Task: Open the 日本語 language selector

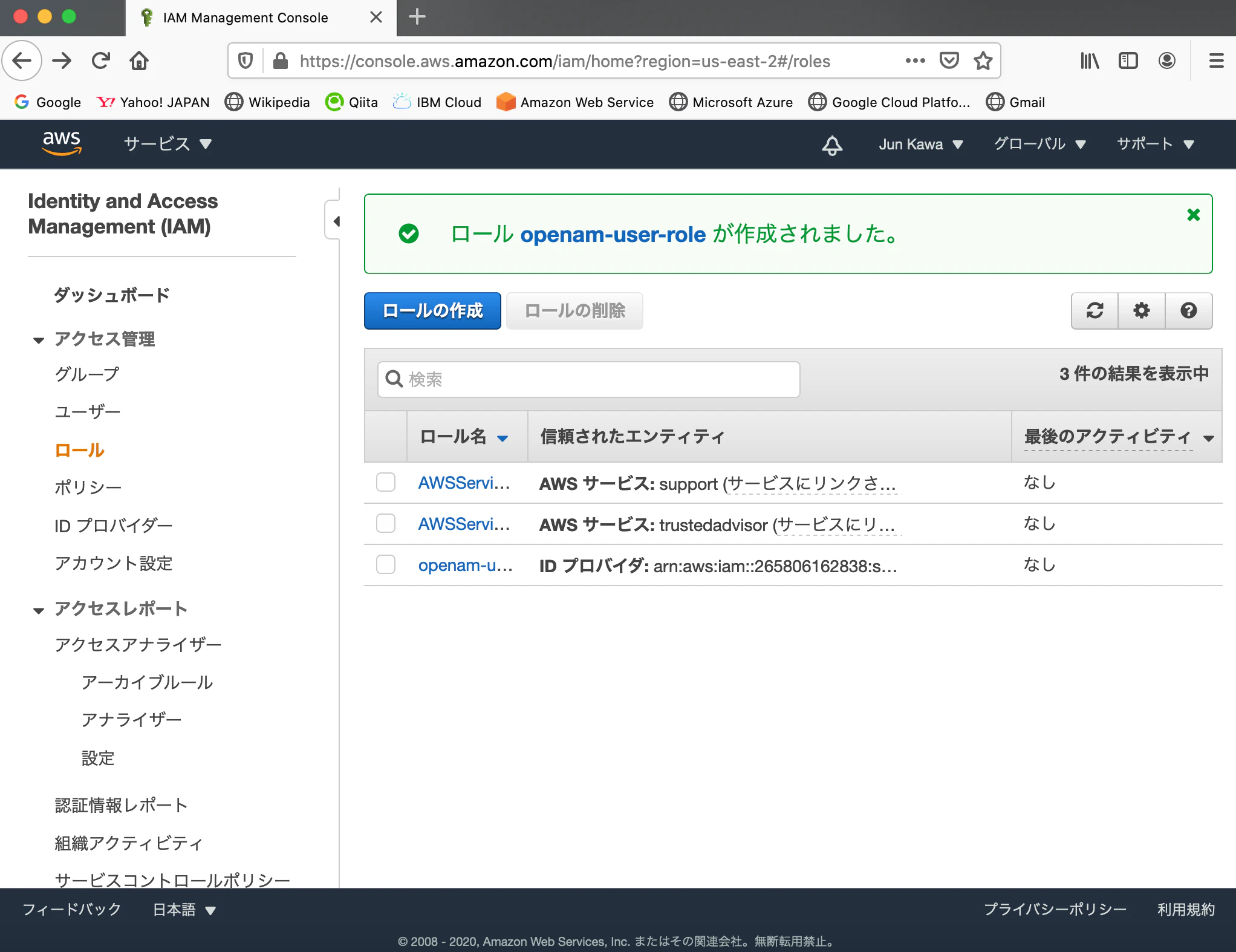Action: (184, 910)
